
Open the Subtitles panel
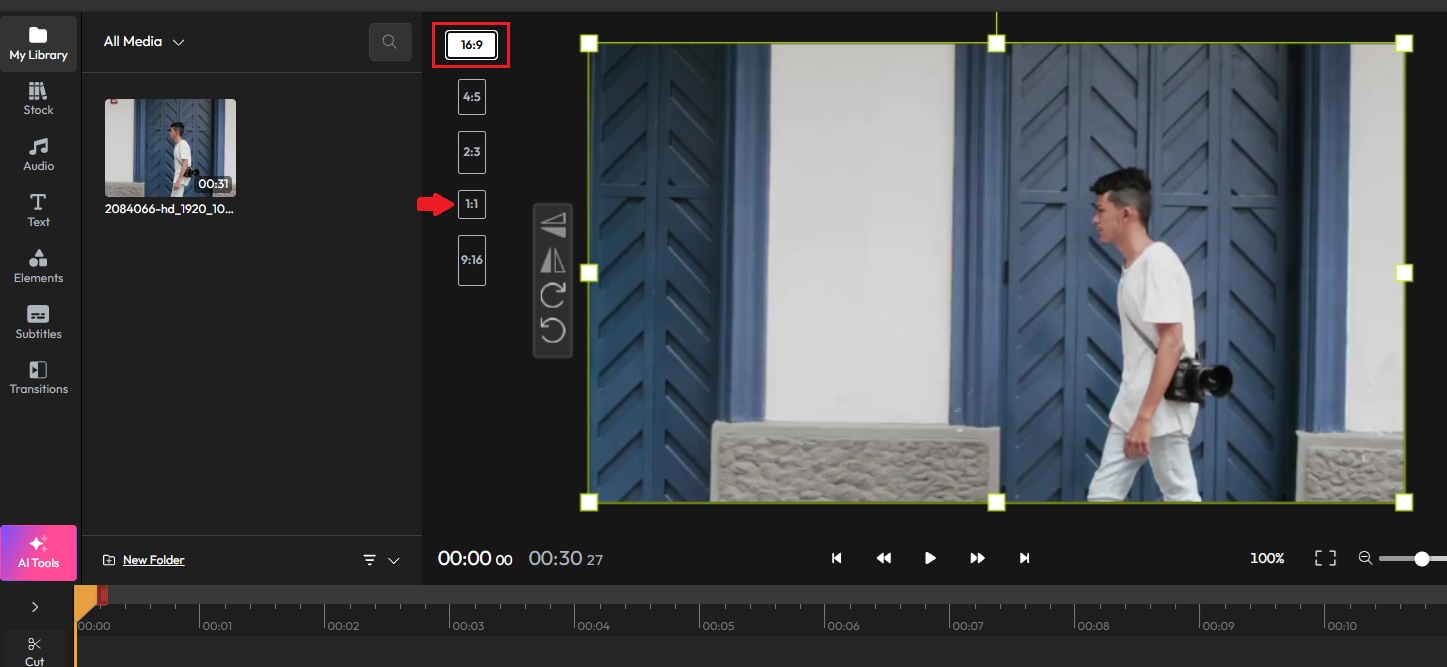[38, 322]
